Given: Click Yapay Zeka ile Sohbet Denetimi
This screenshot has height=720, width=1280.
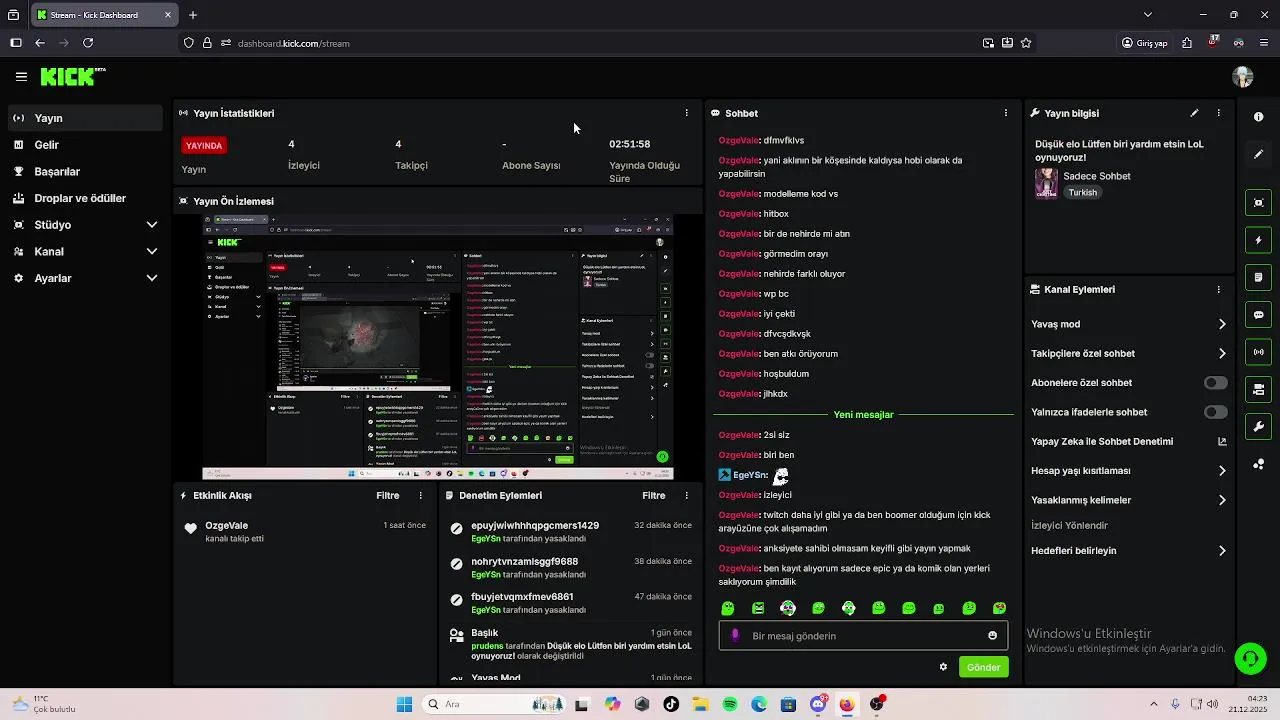Looking at the screenshot, I should 1102,441.
